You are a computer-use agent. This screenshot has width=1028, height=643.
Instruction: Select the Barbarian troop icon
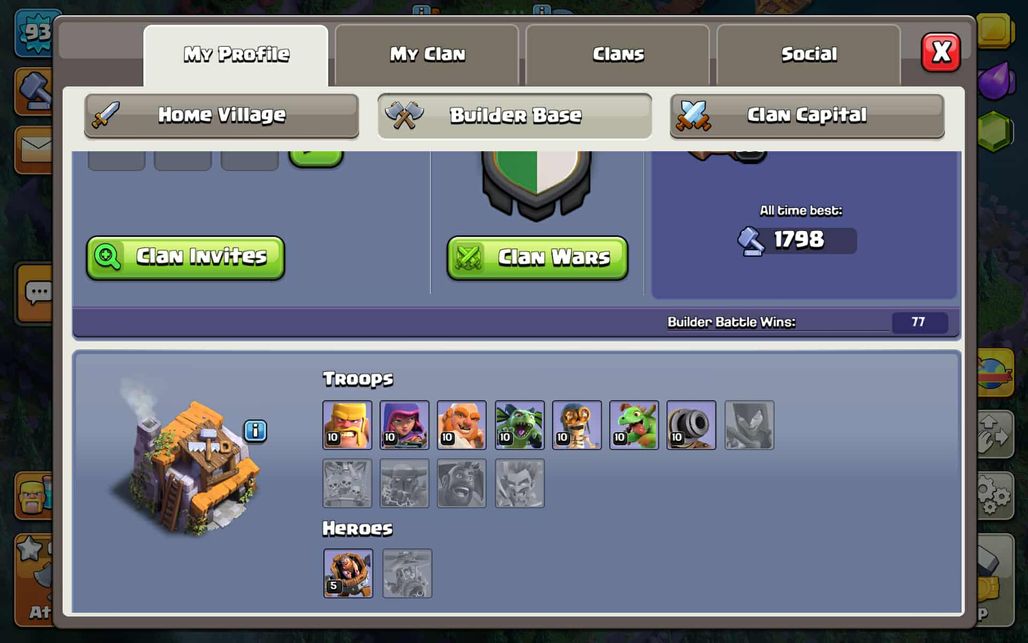point(347,425)
